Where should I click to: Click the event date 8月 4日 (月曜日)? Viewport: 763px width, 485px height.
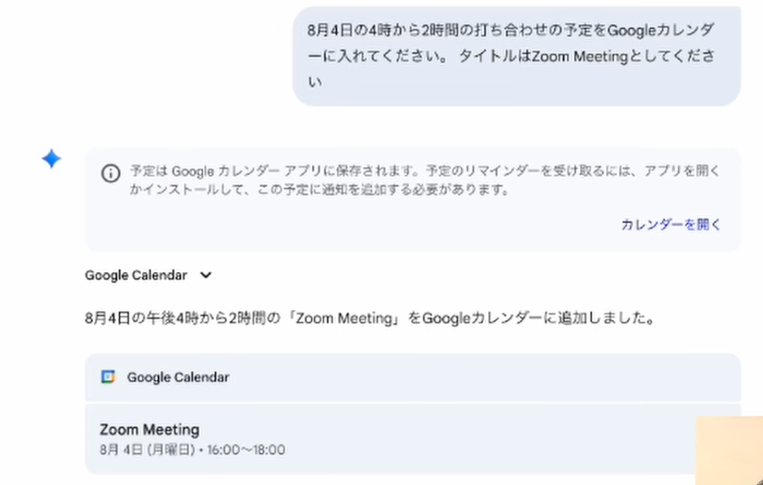click(x=147, y=450)
